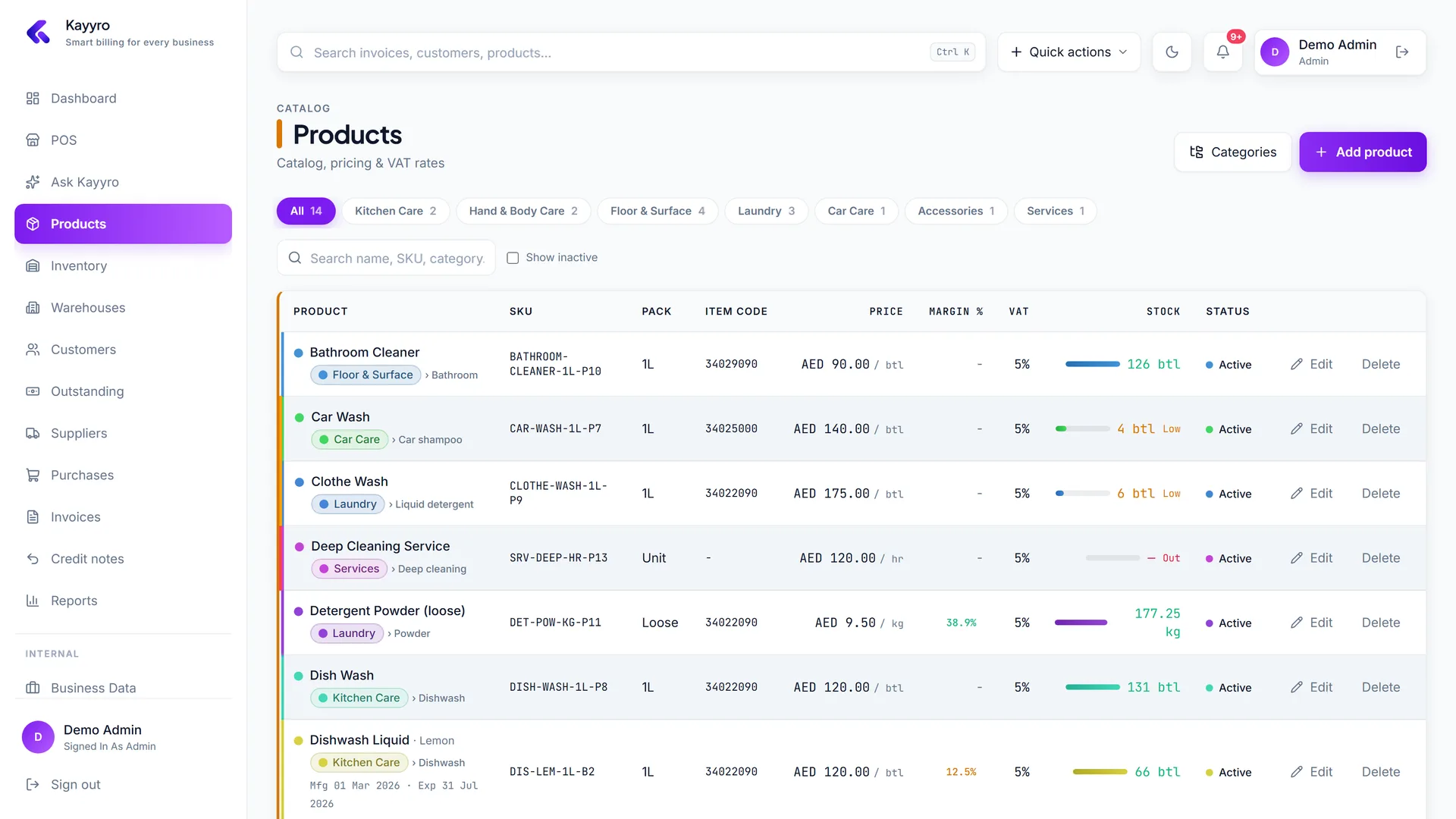Select the Services filter tab
Screen dimensions: 1456x819
click(x=1055, y=212)
